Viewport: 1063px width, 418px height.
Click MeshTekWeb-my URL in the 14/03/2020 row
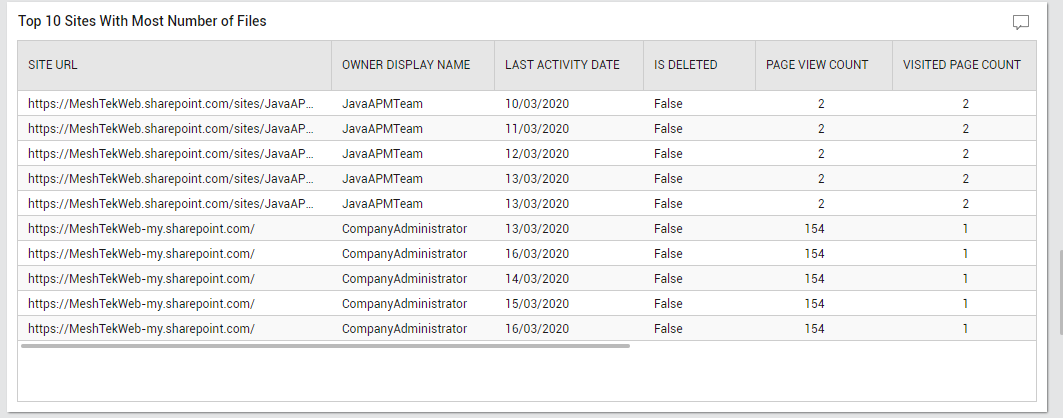(141, 278)
